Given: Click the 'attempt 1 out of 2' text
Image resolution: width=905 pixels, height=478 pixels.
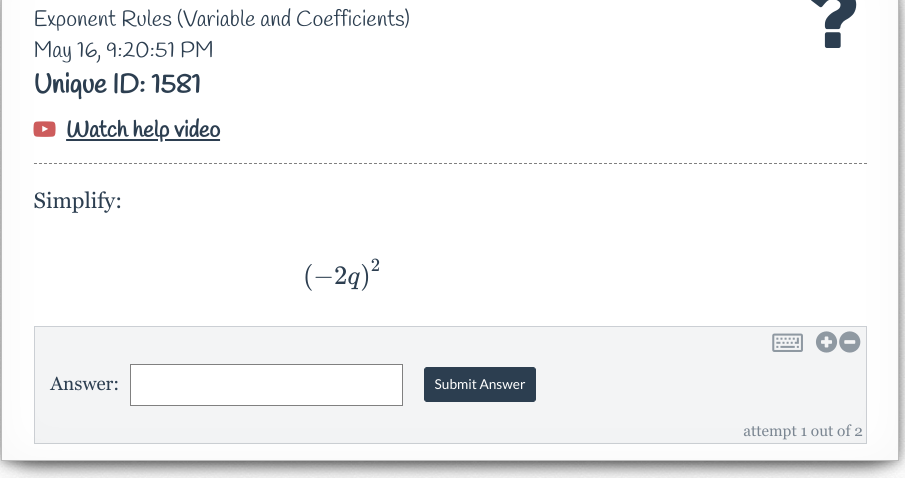Looking at the screenshot, I should pos(802,431).
